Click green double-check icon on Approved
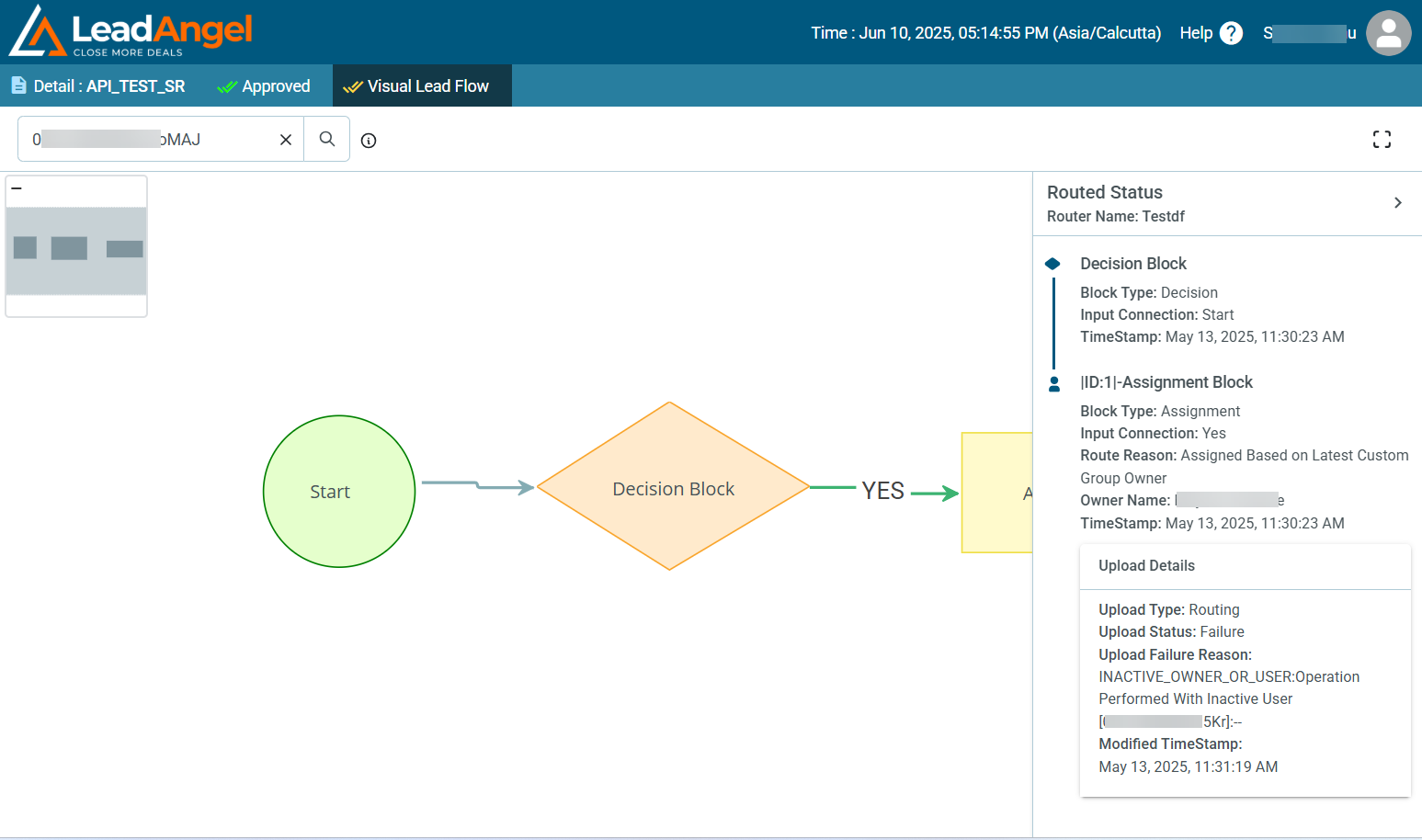 click(227, 86)
